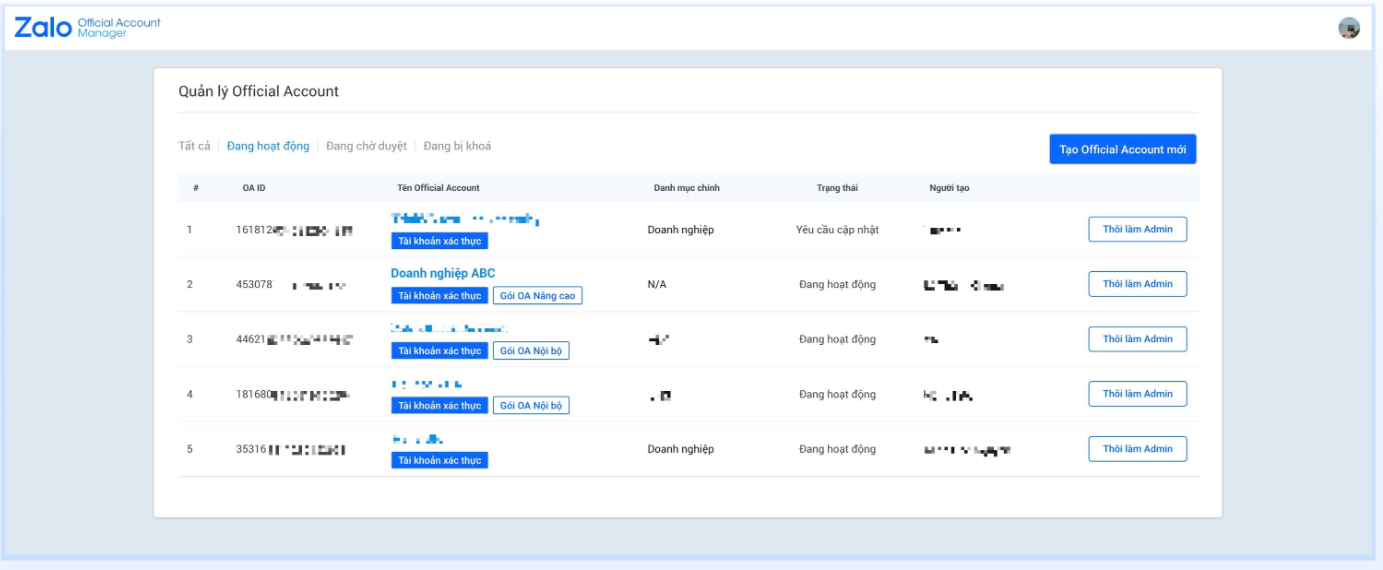The height and width of the screenshot is (570, 1383).
Task: Open the blurred account name in row 5
Action: pyautogui.click(x=417, y=439)
